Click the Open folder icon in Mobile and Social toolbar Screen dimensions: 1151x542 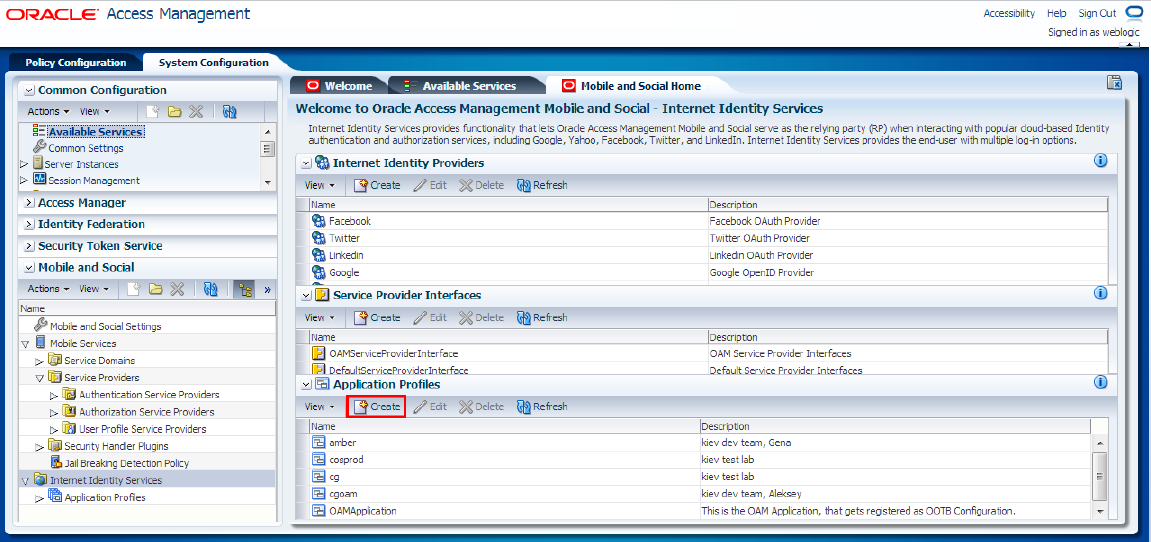(155, 289)
